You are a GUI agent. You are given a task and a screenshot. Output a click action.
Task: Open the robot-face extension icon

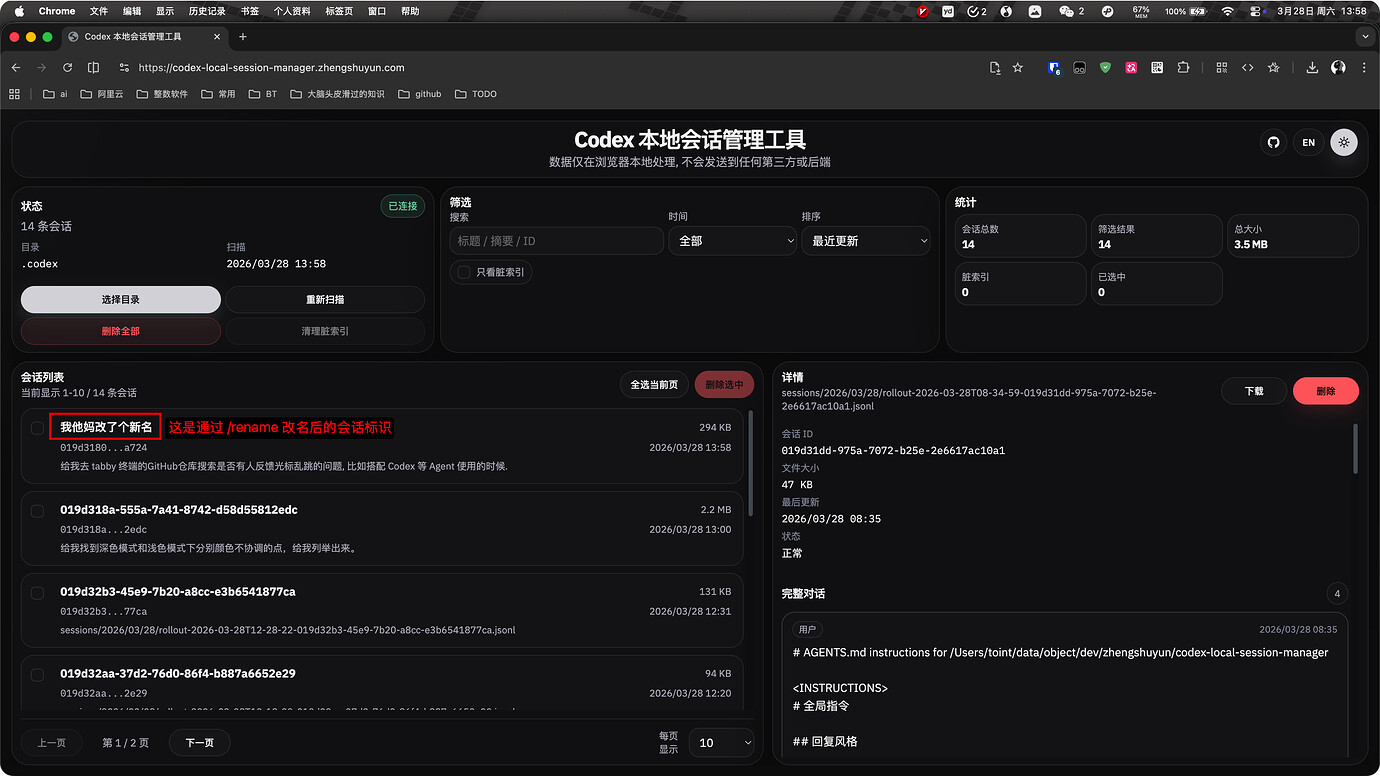click(x=1079, y=68)
